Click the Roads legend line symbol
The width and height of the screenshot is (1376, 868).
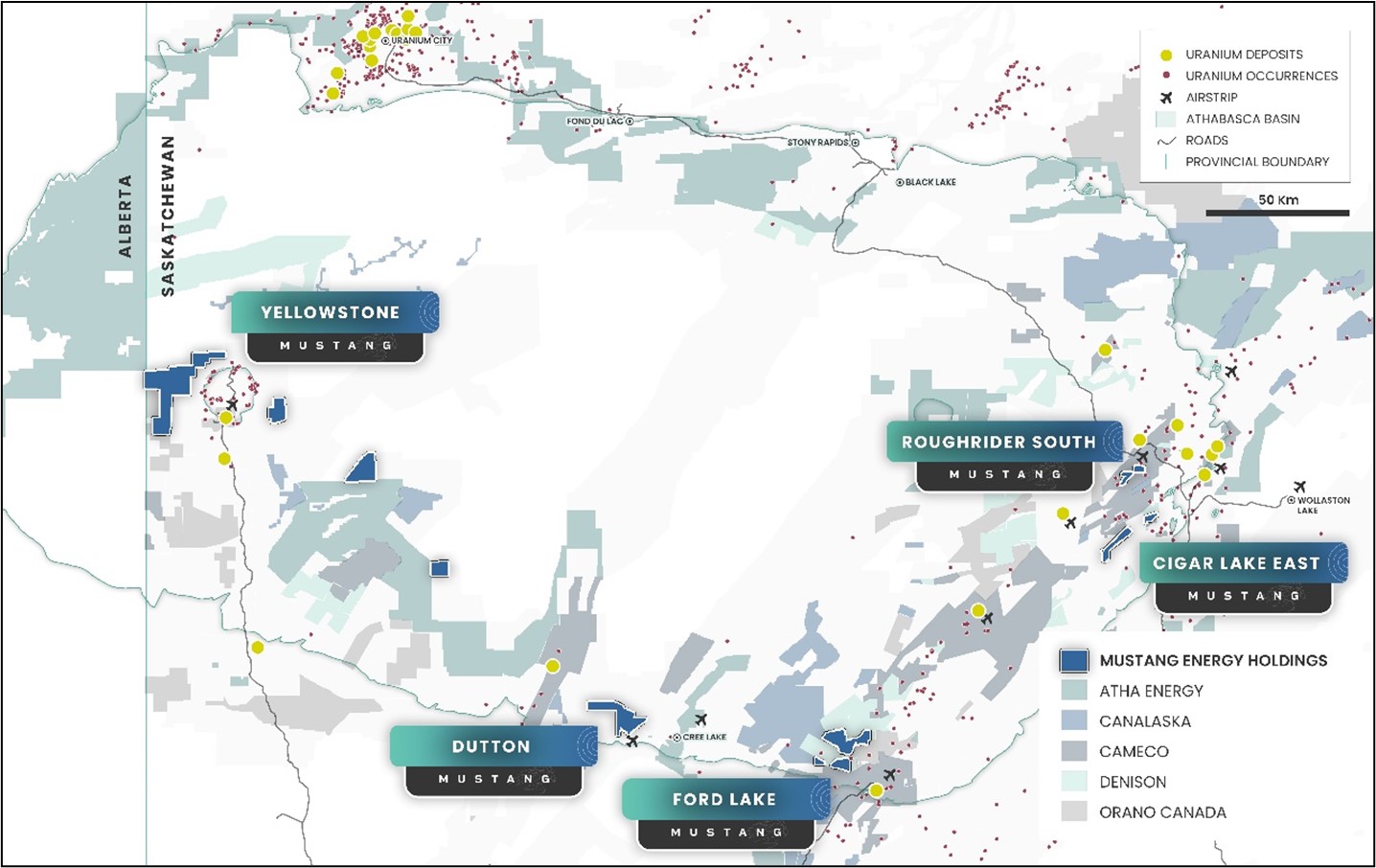[1166, 141]
